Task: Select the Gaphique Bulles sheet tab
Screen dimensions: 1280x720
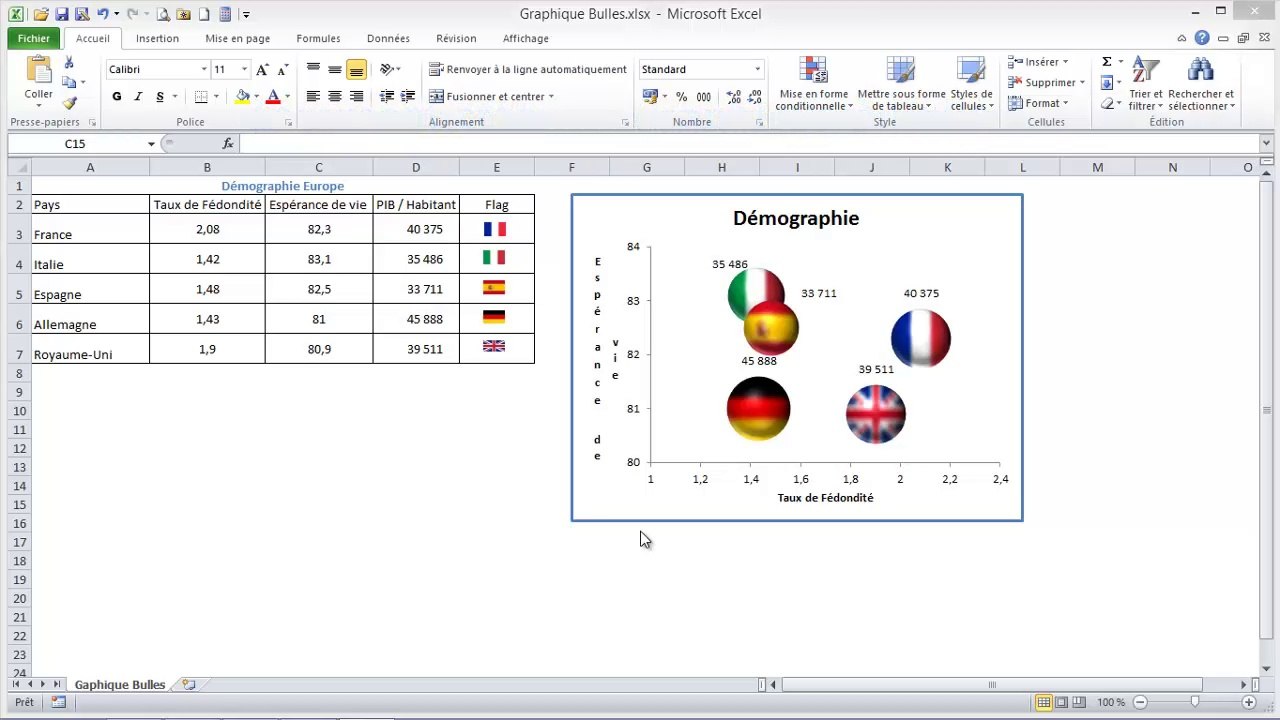Action: [120, 685]
